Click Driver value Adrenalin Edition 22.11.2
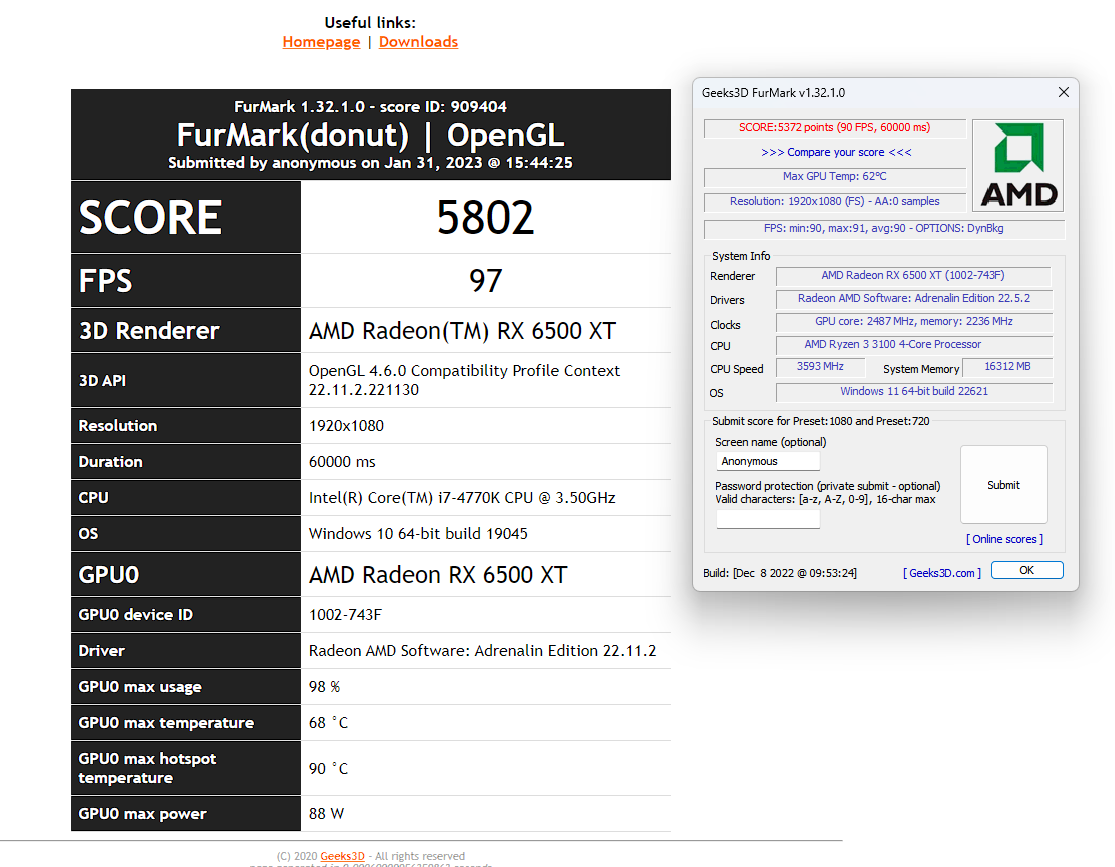 coord(483,651)
